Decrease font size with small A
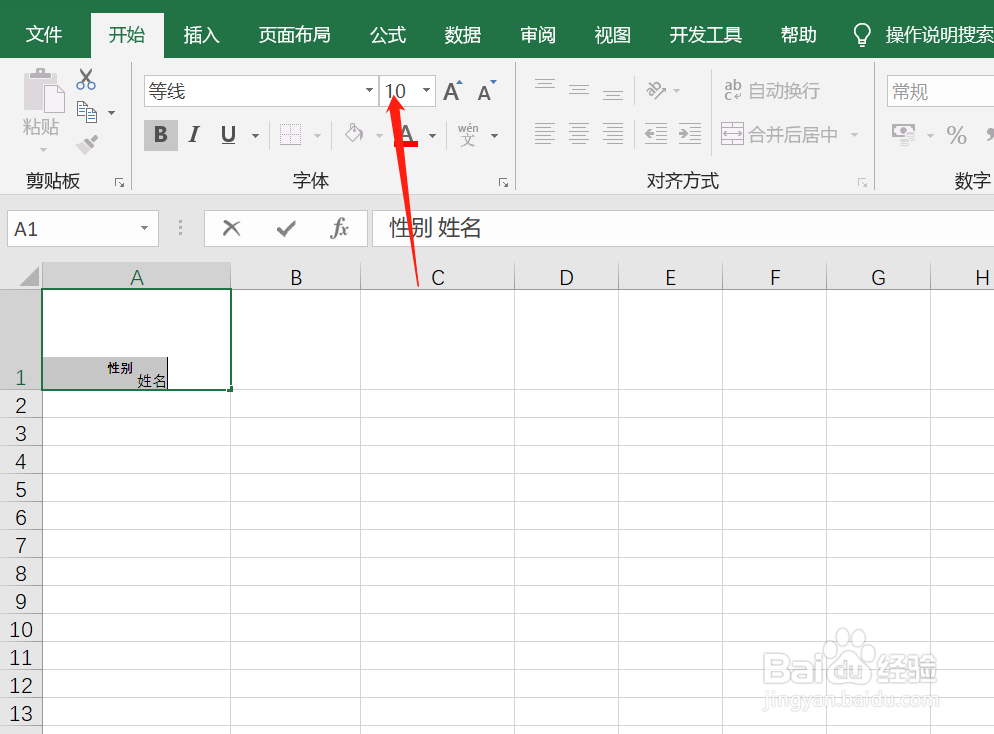994x734 pixels. 486,91
